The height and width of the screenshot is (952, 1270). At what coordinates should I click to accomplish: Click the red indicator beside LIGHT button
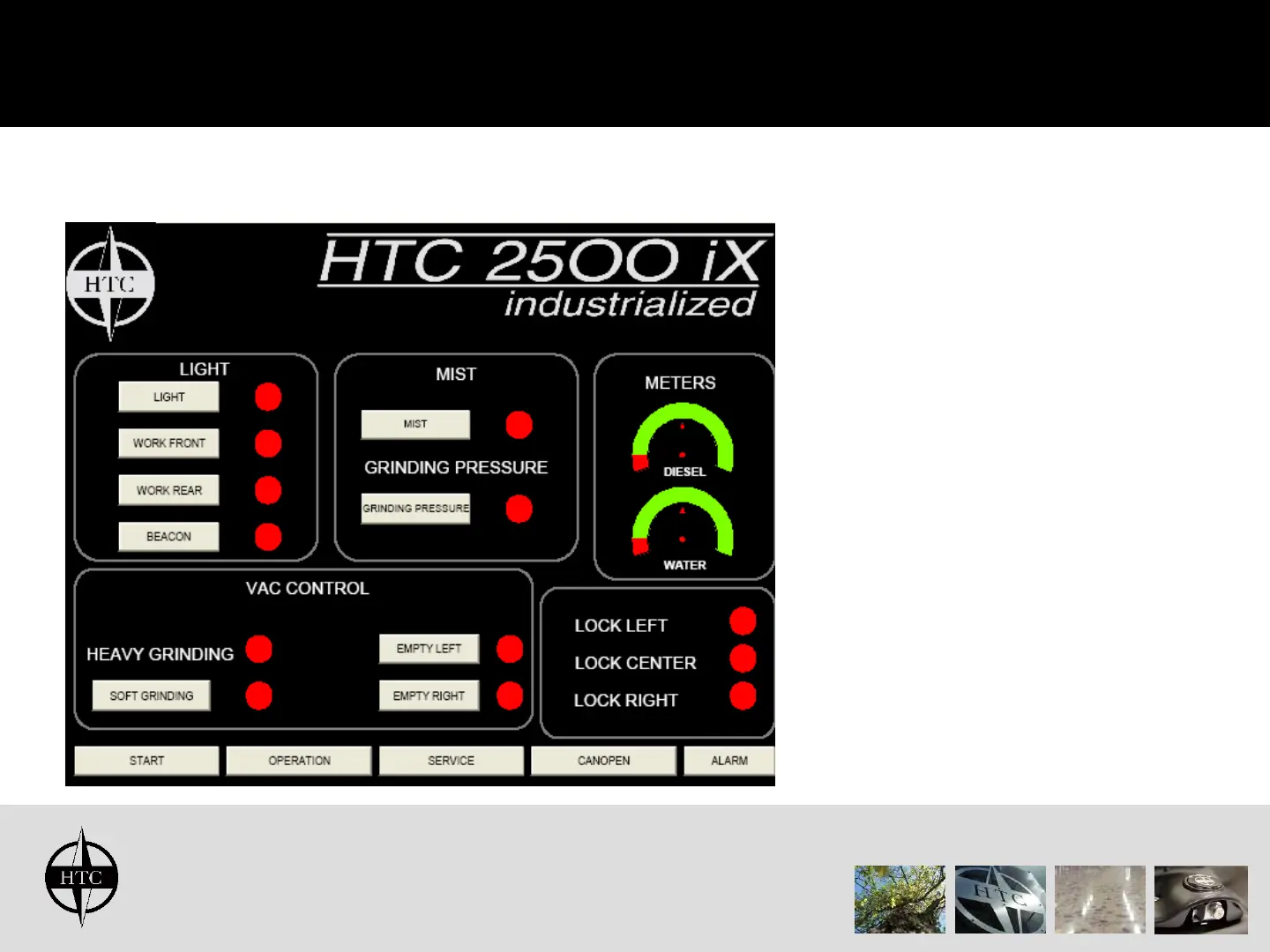coord(268,397)
